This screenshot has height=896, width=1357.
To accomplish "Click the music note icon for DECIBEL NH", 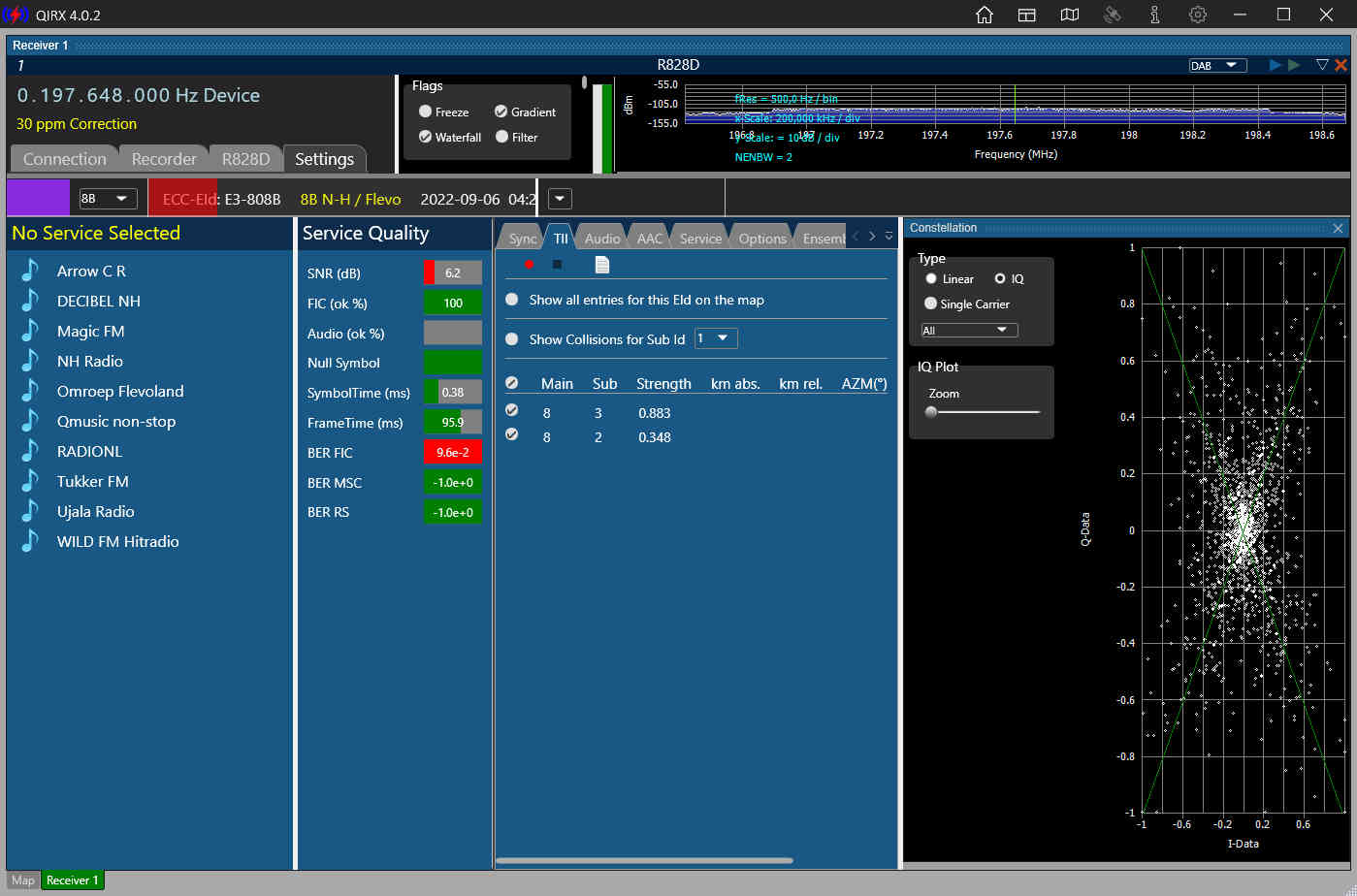I will coord(30,301).
